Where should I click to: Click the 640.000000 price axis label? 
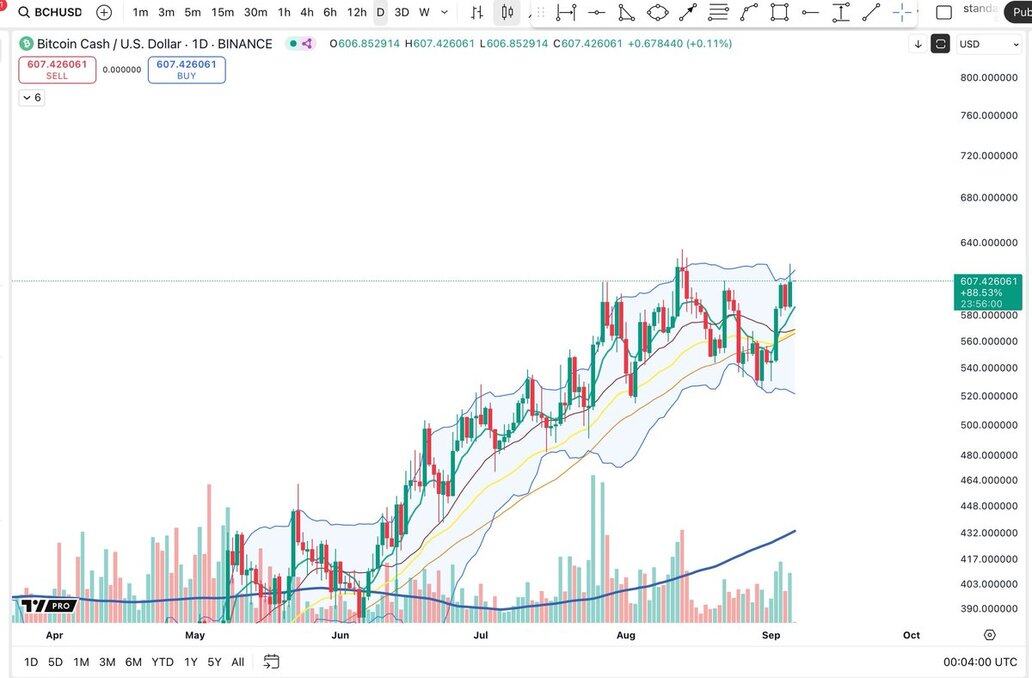(x=989, y=243)
